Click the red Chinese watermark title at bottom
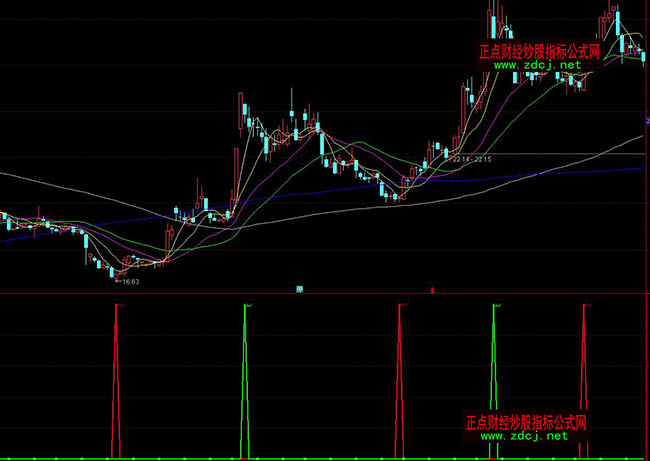The image size is (650, 461). point(525,423)
